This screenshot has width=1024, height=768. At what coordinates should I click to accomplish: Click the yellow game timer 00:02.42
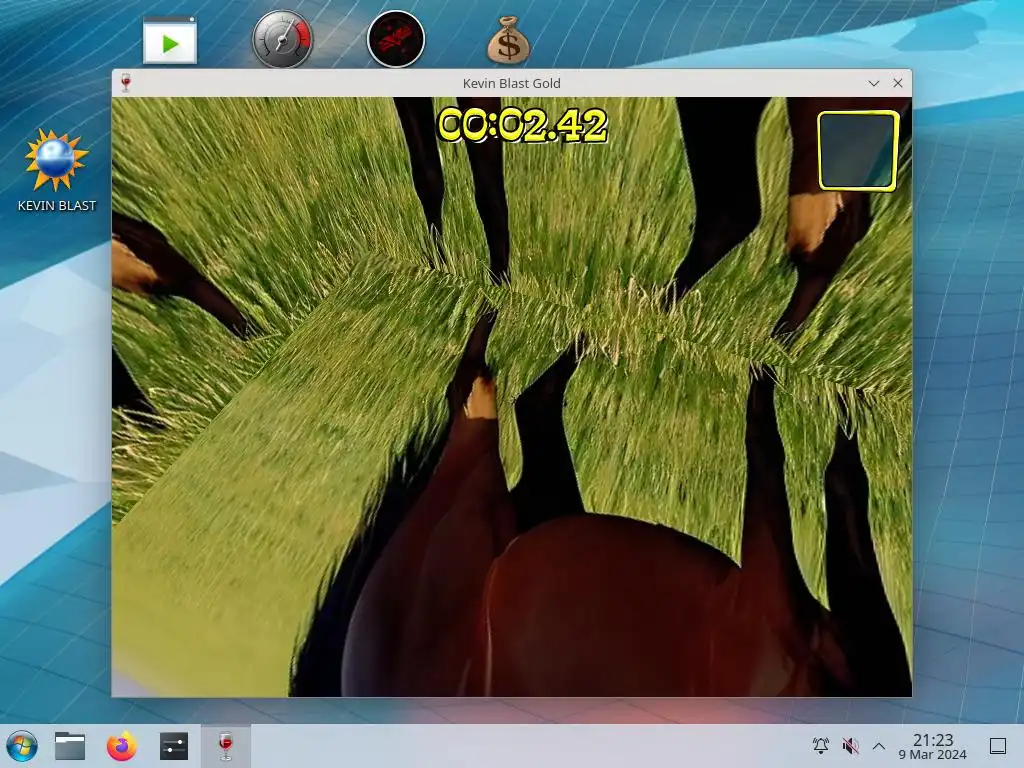(522, 125)
